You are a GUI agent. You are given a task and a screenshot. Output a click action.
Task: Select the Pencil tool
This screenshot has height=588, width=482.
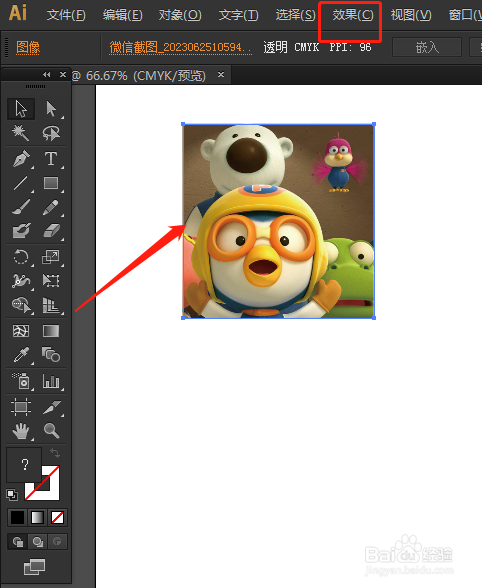(x=51, y=207)
